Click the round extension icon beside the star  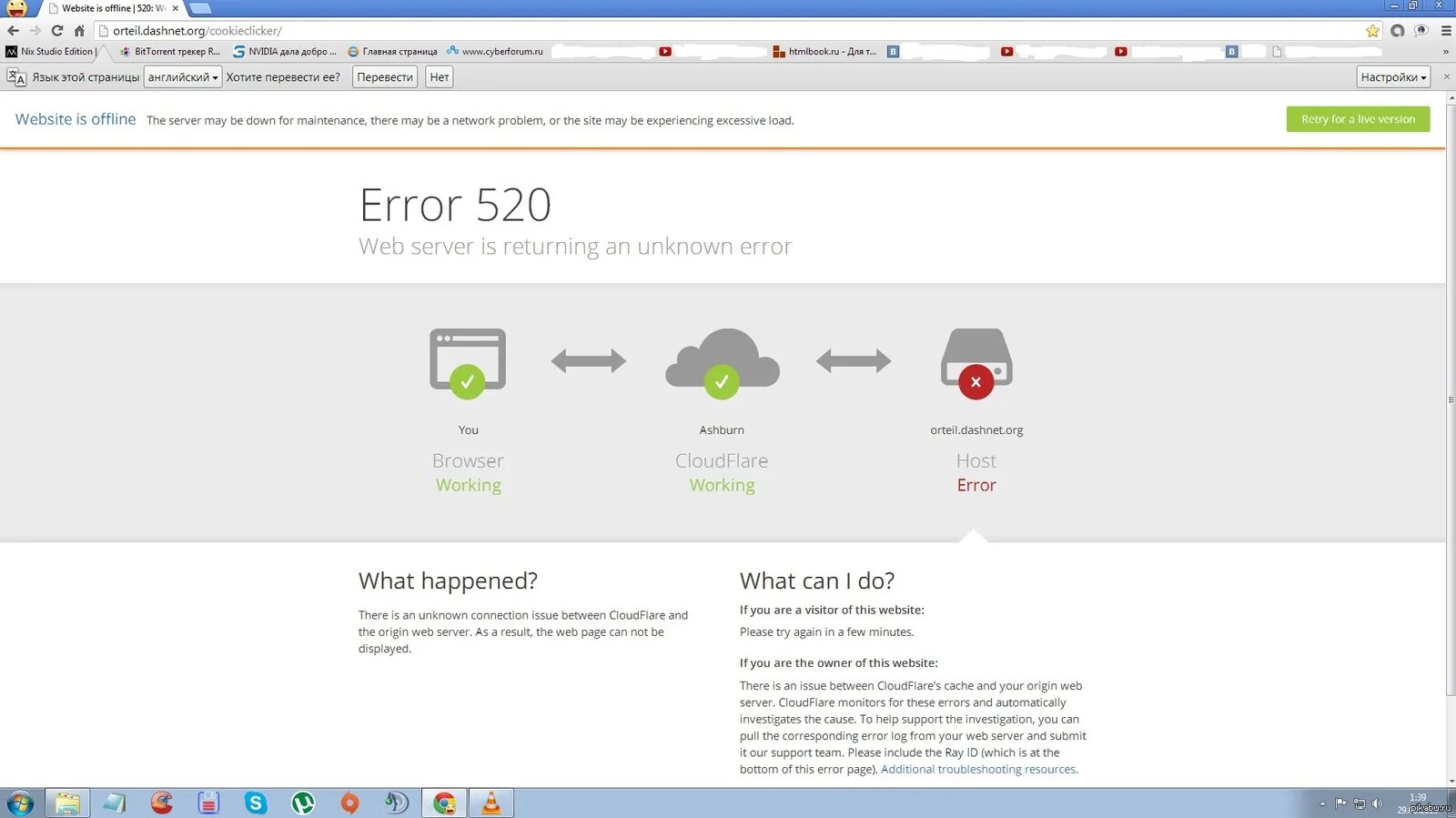point(1397,31)
